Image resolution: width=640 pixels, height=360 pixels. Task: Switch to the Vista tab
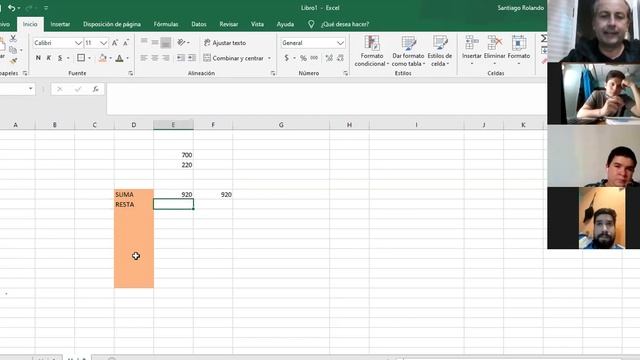pyautogui.click(x=257, y=24)
